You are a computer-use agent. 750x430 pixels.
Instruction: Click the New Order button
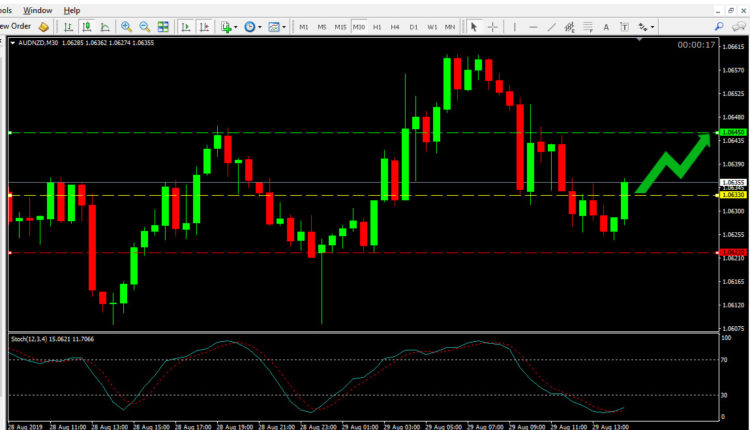coord(16,26)
